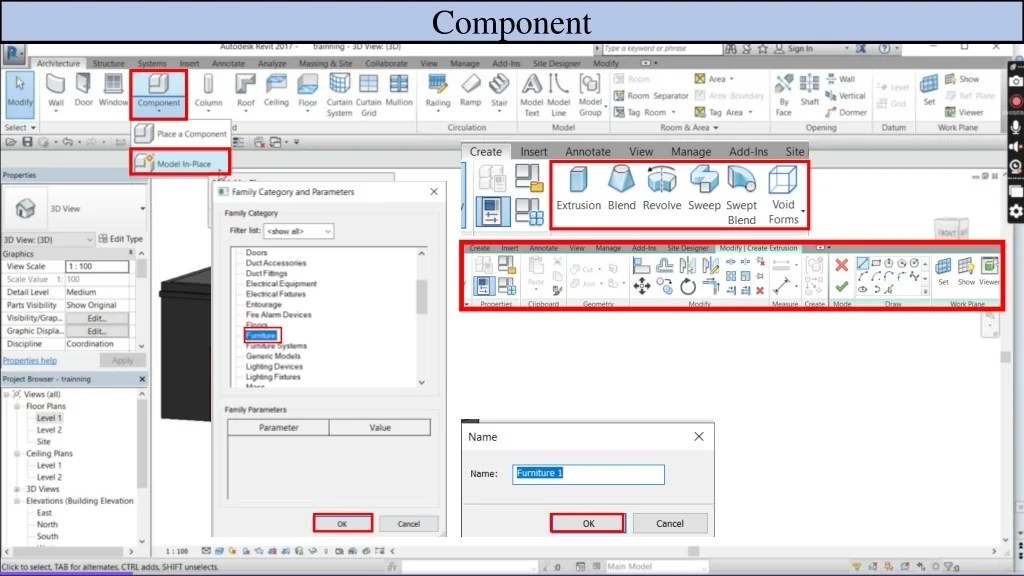Select Furniture in family category list

[x=261, y=336]
